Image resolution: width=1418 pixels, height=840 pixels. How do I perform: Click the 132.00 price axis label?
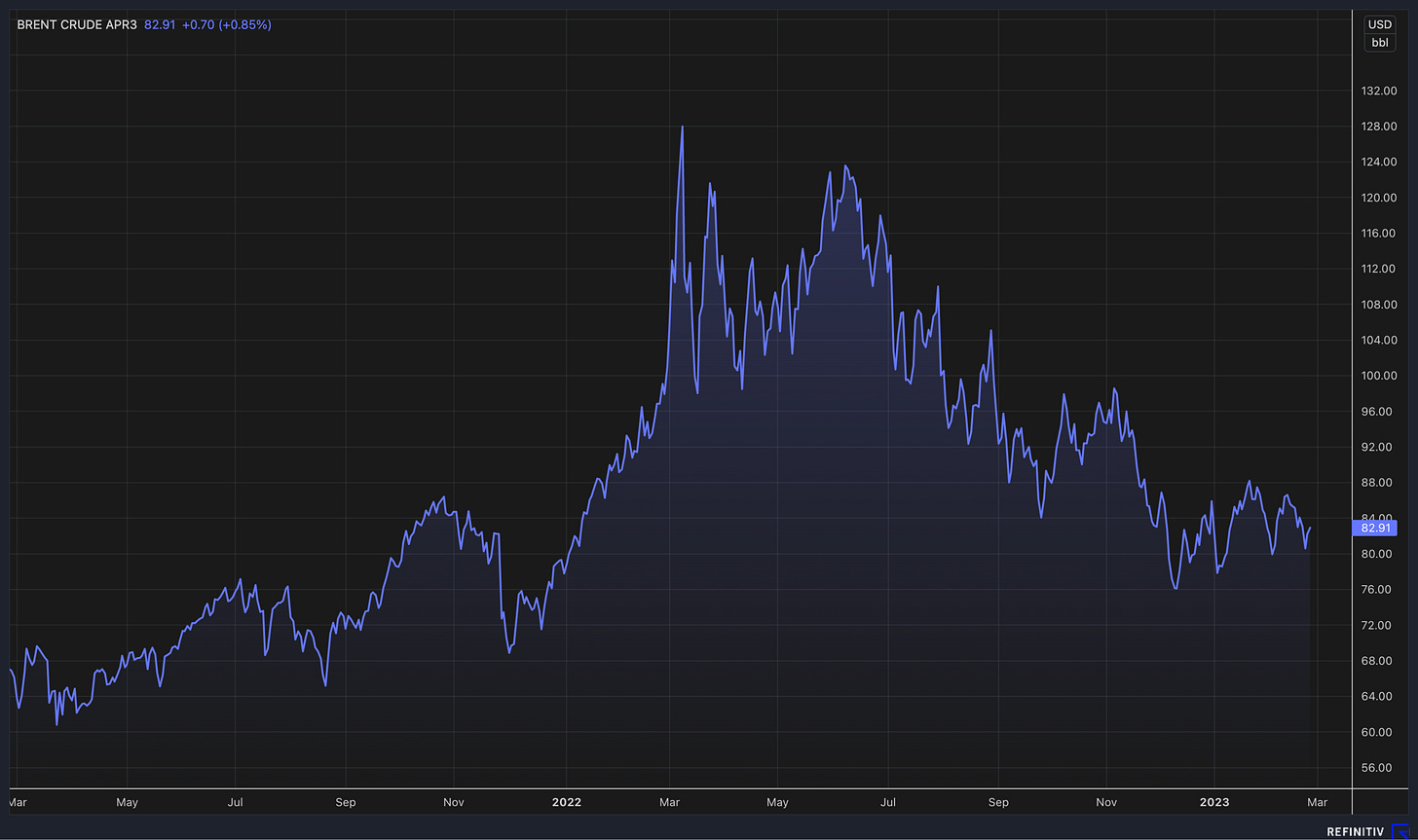pyautogui.click(x=1379, y=91)
